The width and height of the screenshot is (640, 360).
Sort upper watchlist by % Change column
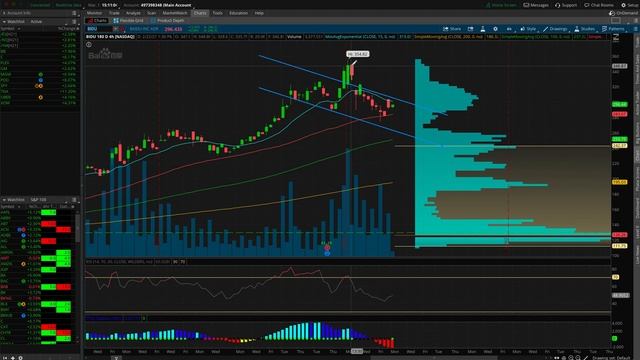point(68,29)
